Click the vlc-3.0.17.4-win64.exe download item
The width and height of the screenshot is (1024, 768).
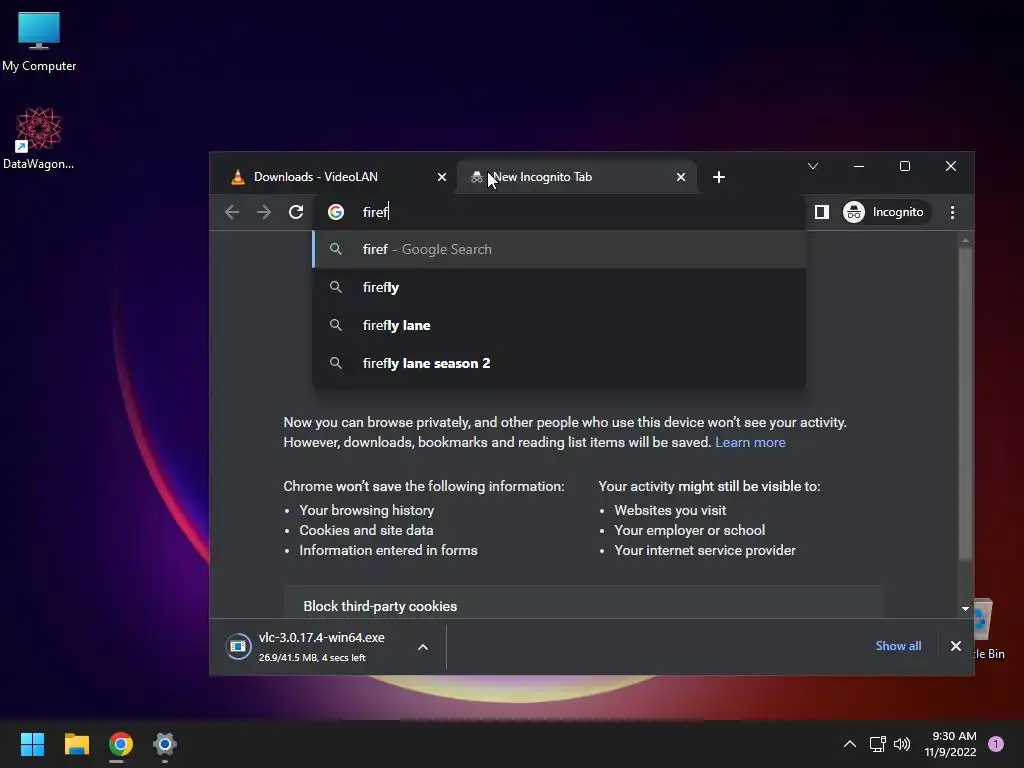320,647
